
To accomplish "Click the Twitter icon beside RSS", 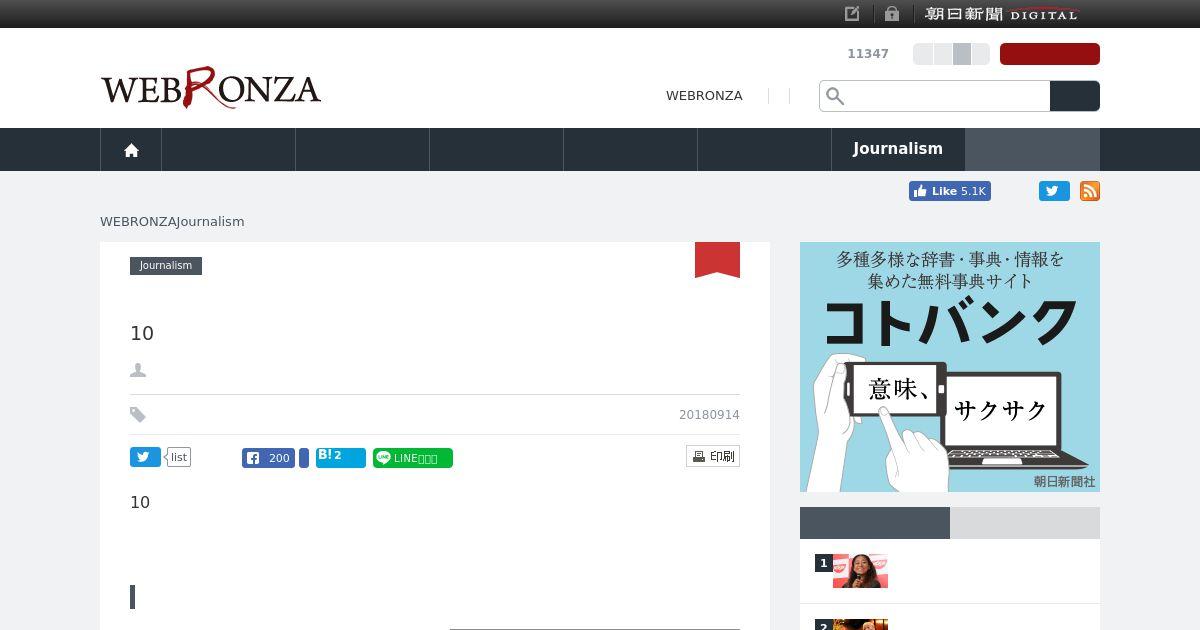I will [x=1054, y=191].
